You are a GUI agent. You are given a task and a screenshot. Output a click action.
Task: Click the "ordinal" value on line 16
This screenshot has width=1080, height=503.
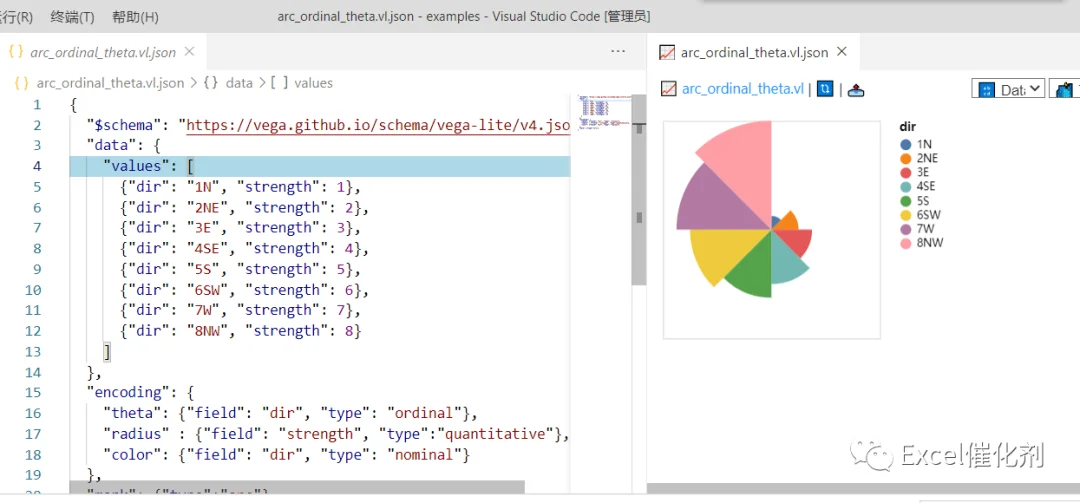click(x=425, y=413)
